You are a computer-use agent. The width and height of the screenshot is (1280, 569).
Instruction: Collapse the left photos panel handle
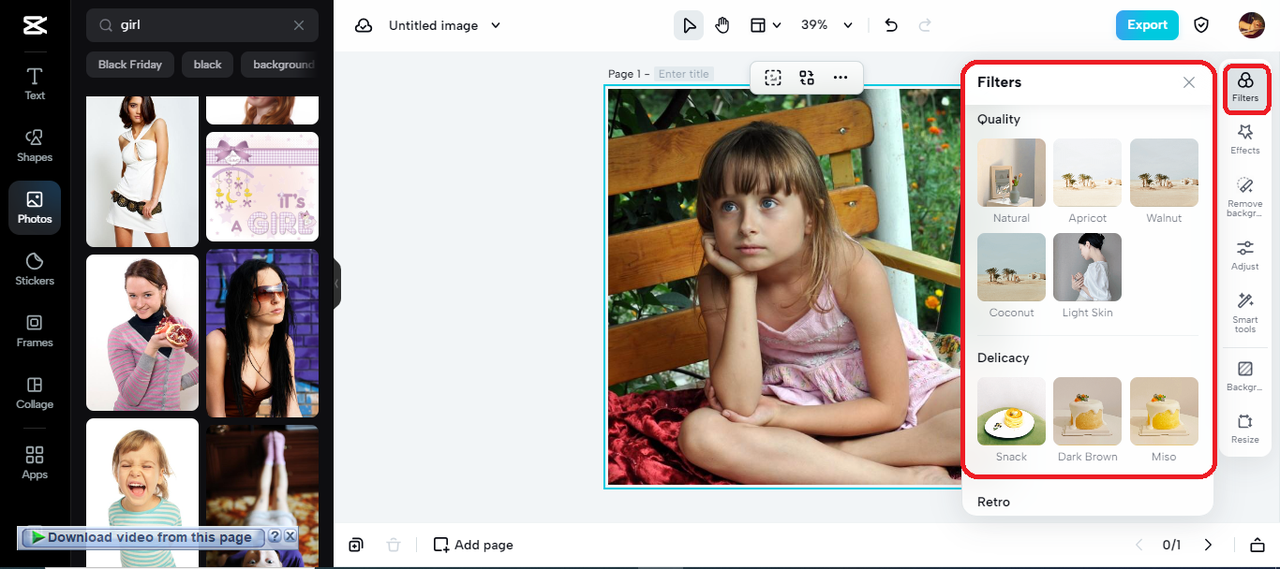coord(337,284)
